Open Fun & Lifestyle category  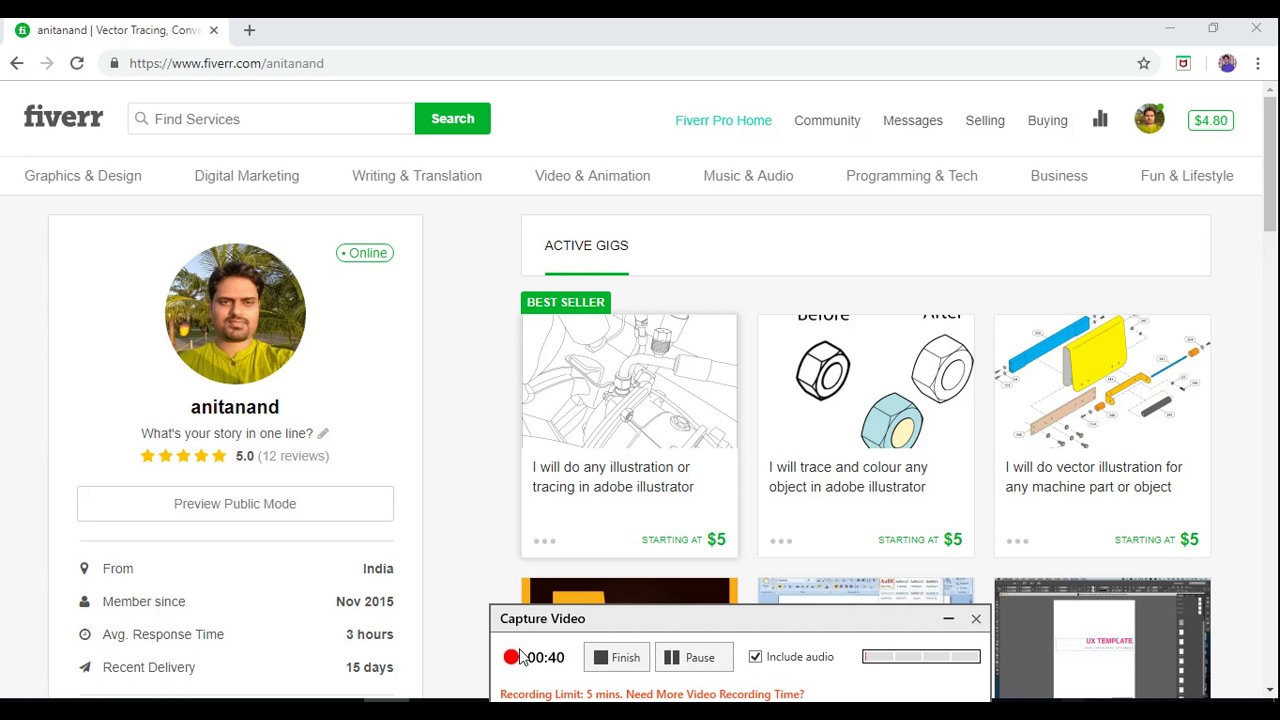1187,176
